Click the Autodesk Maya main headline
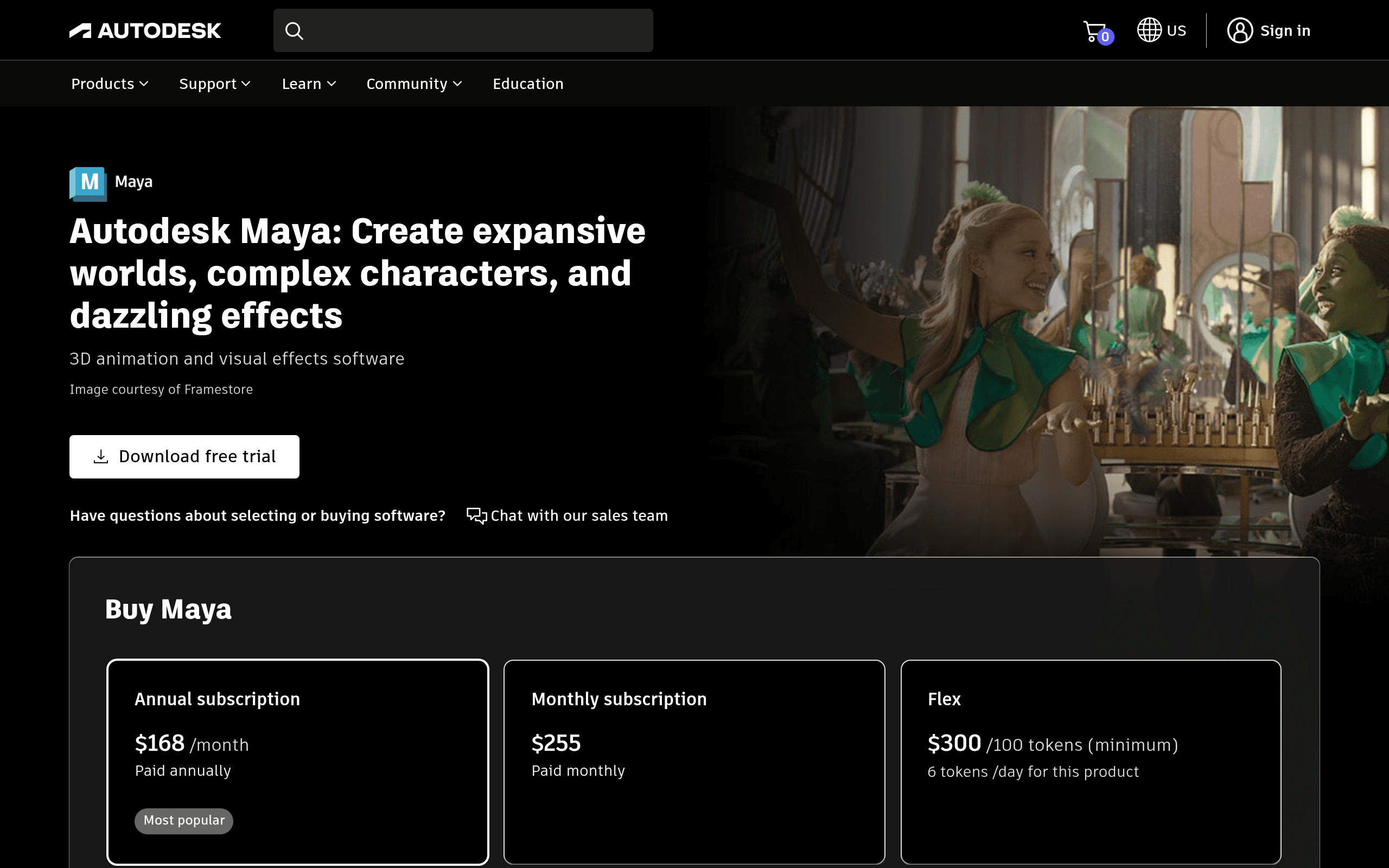 point(358,273)
